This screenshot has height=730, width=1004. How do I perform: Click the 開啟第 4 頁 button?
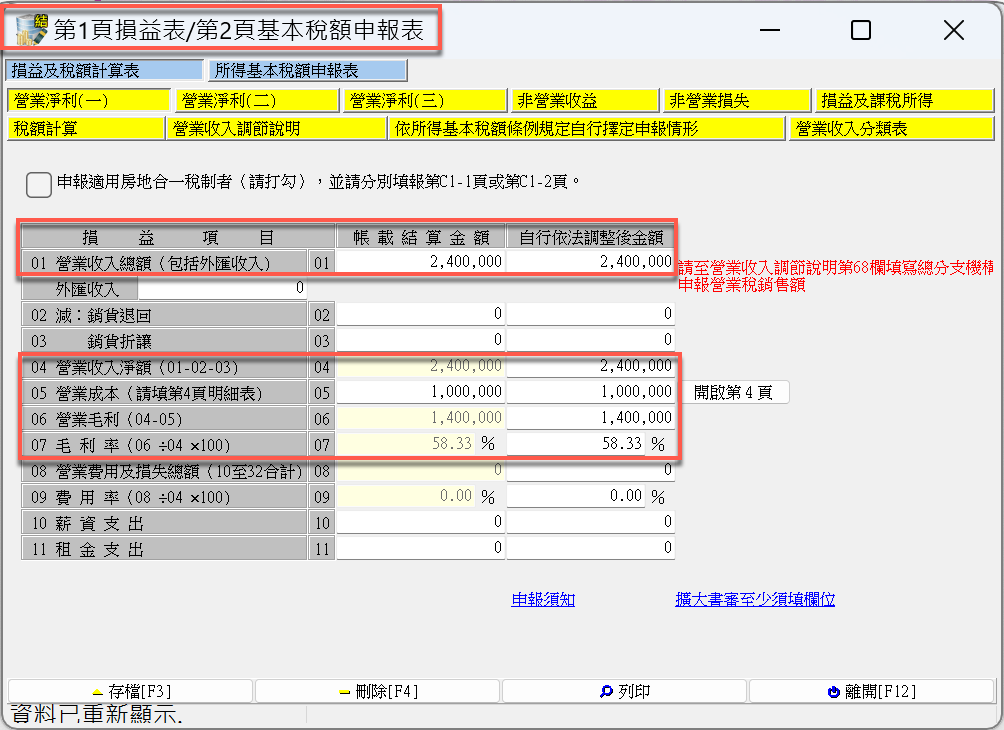[734, 392]
